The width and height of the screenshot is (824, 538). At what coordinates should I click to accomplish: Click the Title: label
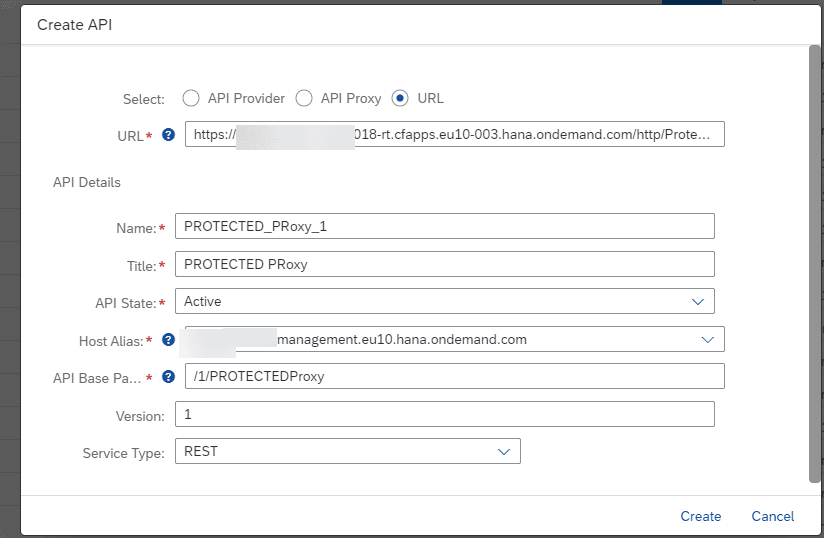click(141, 266)
